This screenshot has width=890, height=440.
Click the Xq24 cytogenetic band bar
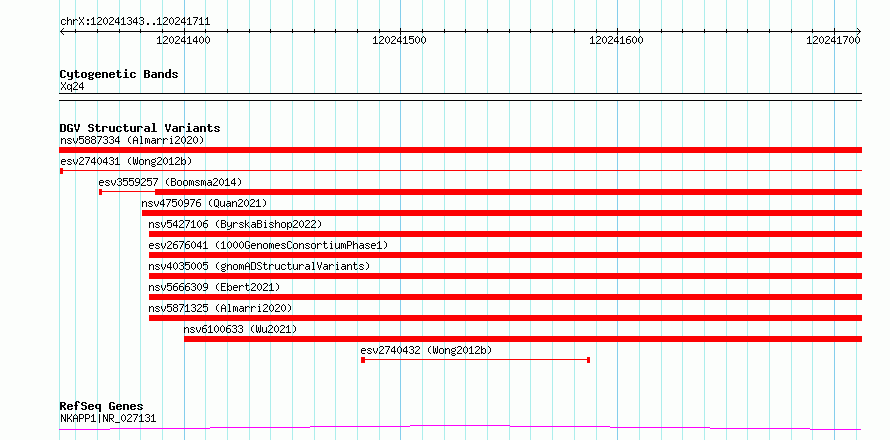(x=460, y=97)
